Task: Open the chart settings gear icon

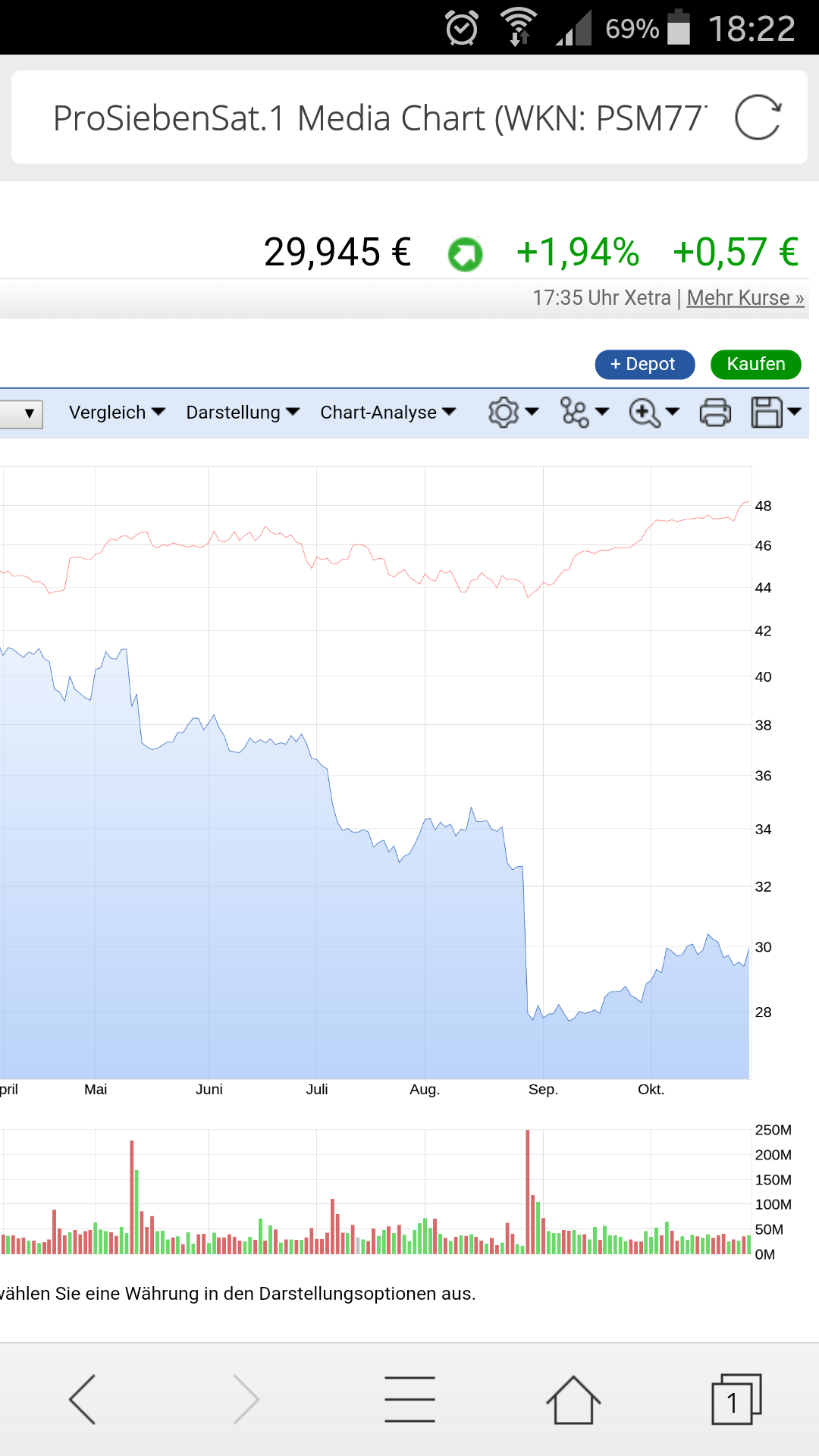Action: pyautogui.click(x=504, y=413)
